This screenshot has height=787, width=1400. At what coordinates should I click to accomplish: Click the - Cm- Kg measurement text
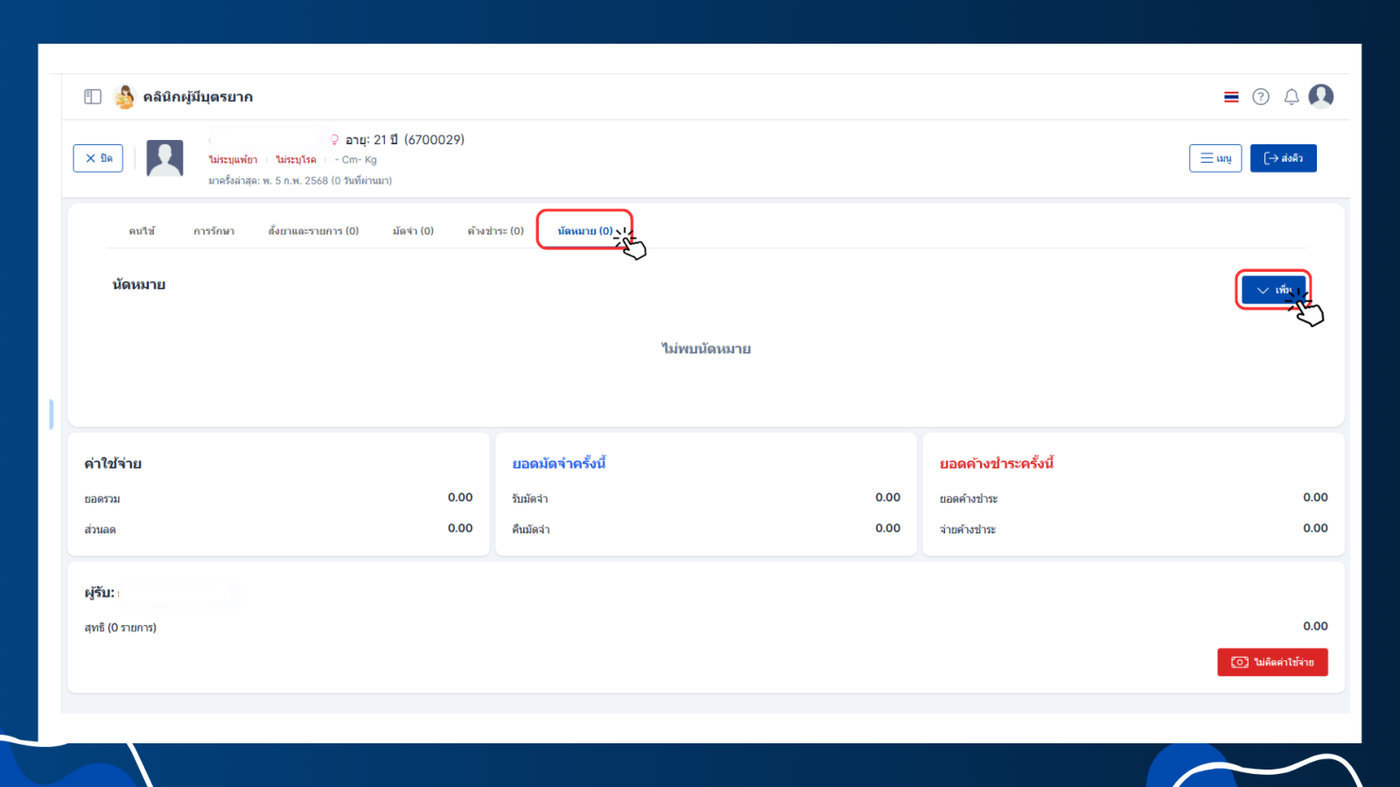click(x=356, y=160)
